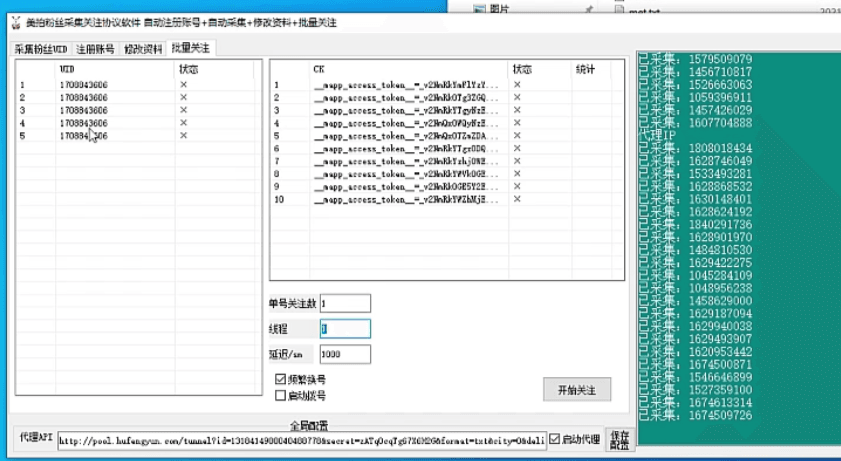This screenshot has height=461, width=841.
Task: Click the app icon in the title bar
Action: pos(19,21)
